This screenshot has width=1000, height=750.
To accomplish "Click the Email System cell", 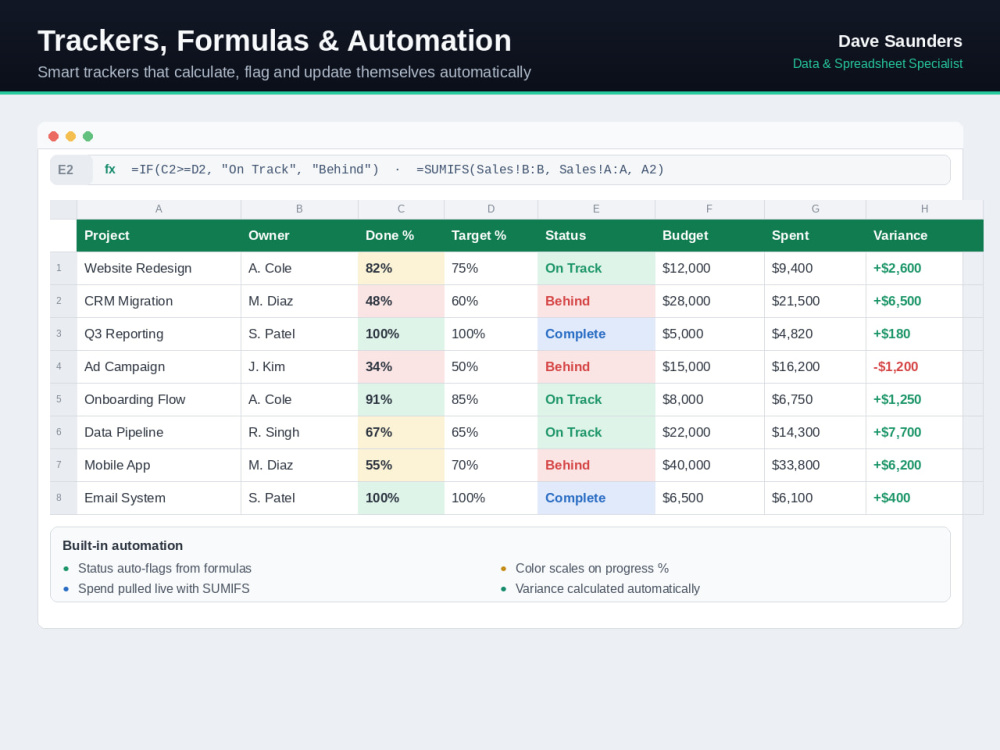I will pos(159,498).
